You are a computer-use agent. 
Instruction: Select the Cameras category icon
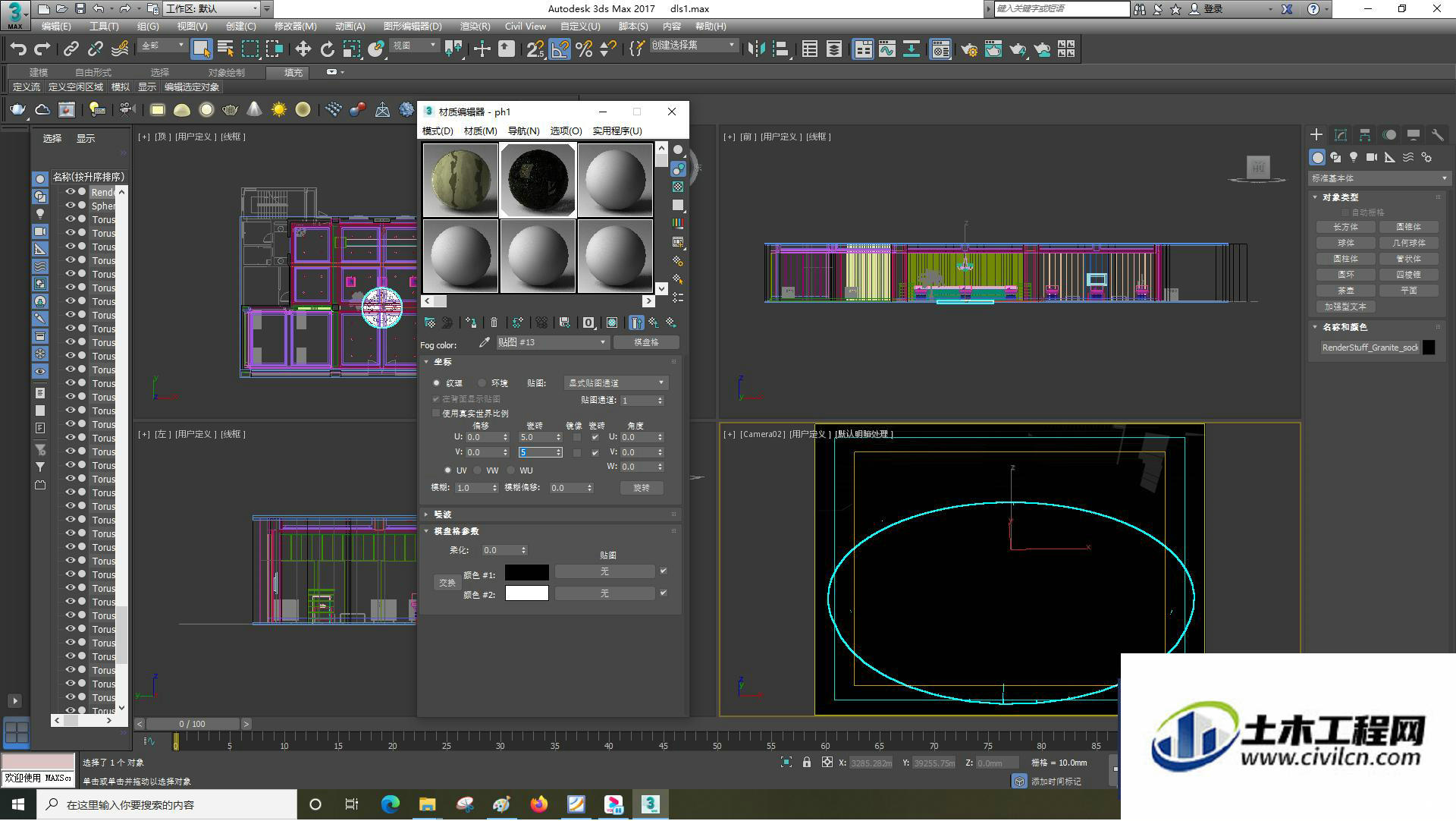(1372, 157)
